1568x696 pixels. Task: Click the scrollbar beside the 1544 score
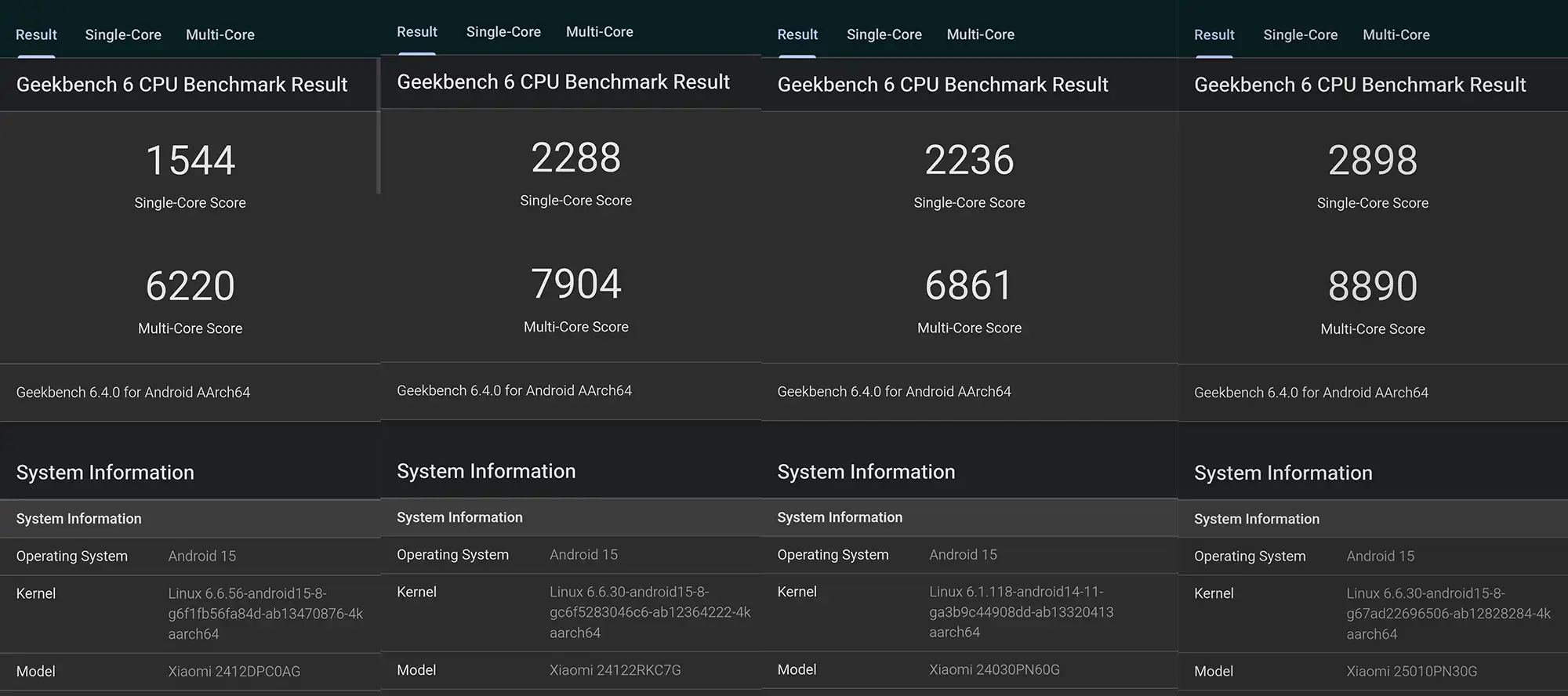(x=379, y=125)
